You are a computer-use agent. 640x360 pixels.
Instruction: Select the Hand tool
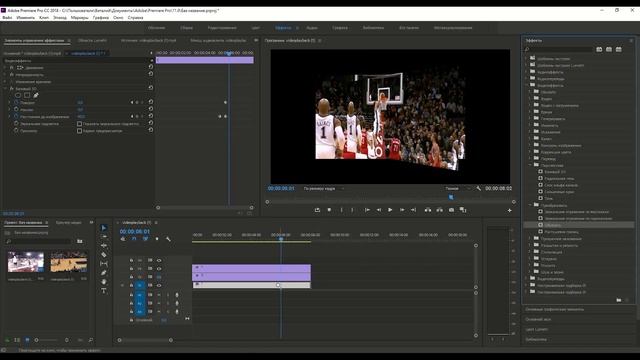click(104, 282)
